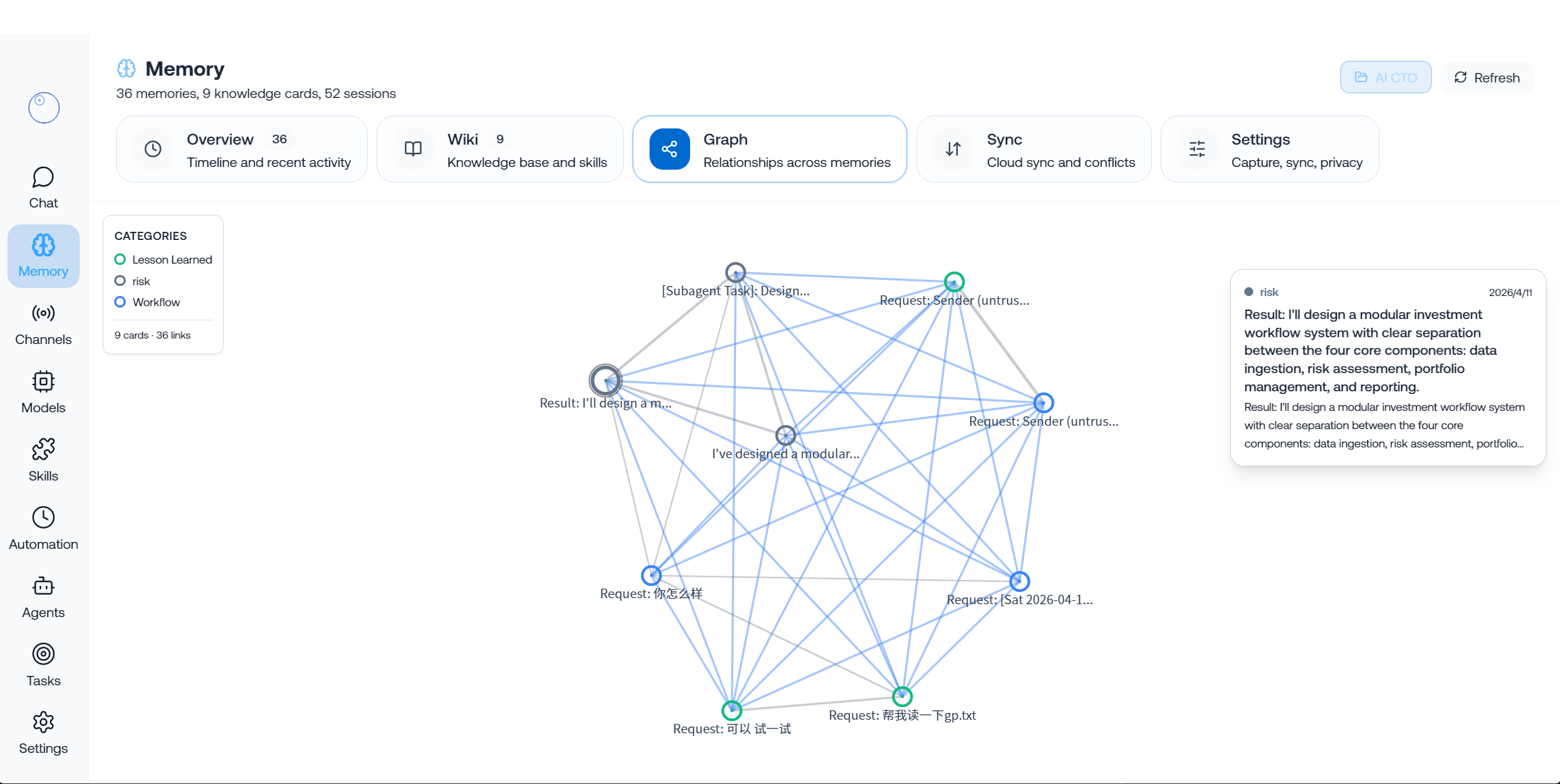Switch to the Overview tab

click(241, 149)
